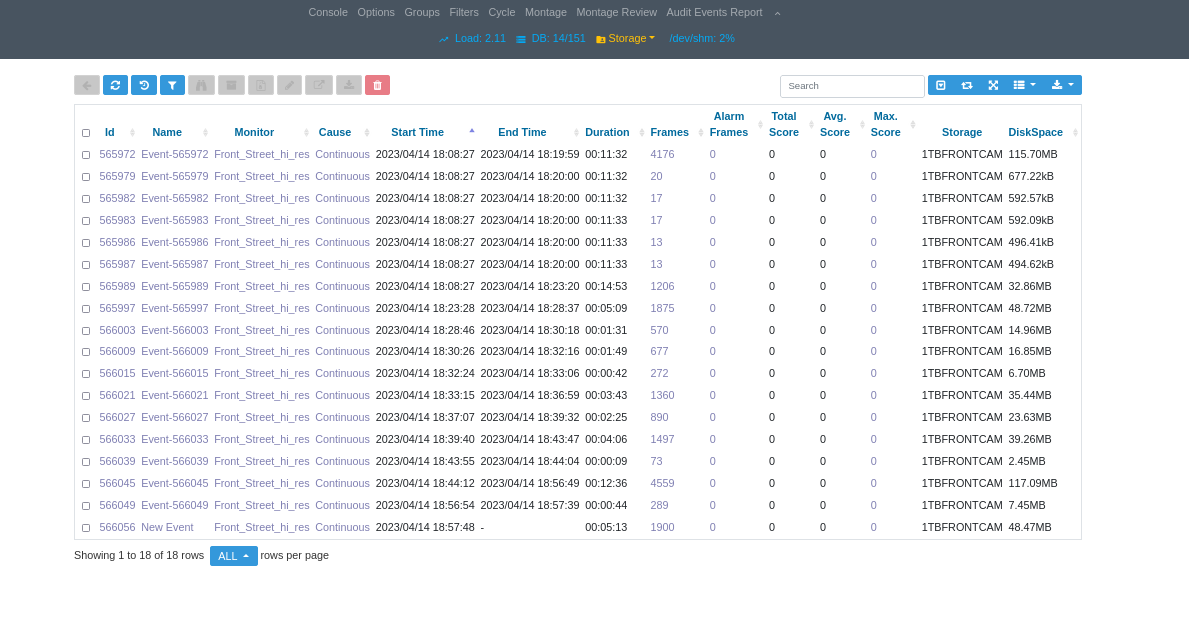This screenshot has height=628, width=1189.
Task: Open Filters in the navbar
Action: coord(464,12)
